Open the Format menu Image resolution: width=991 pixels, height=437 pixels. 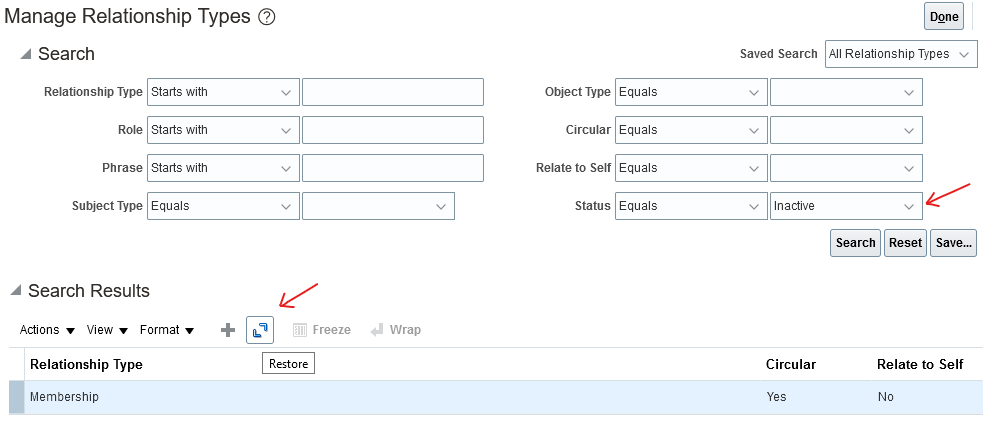click(x=166, y=330)
